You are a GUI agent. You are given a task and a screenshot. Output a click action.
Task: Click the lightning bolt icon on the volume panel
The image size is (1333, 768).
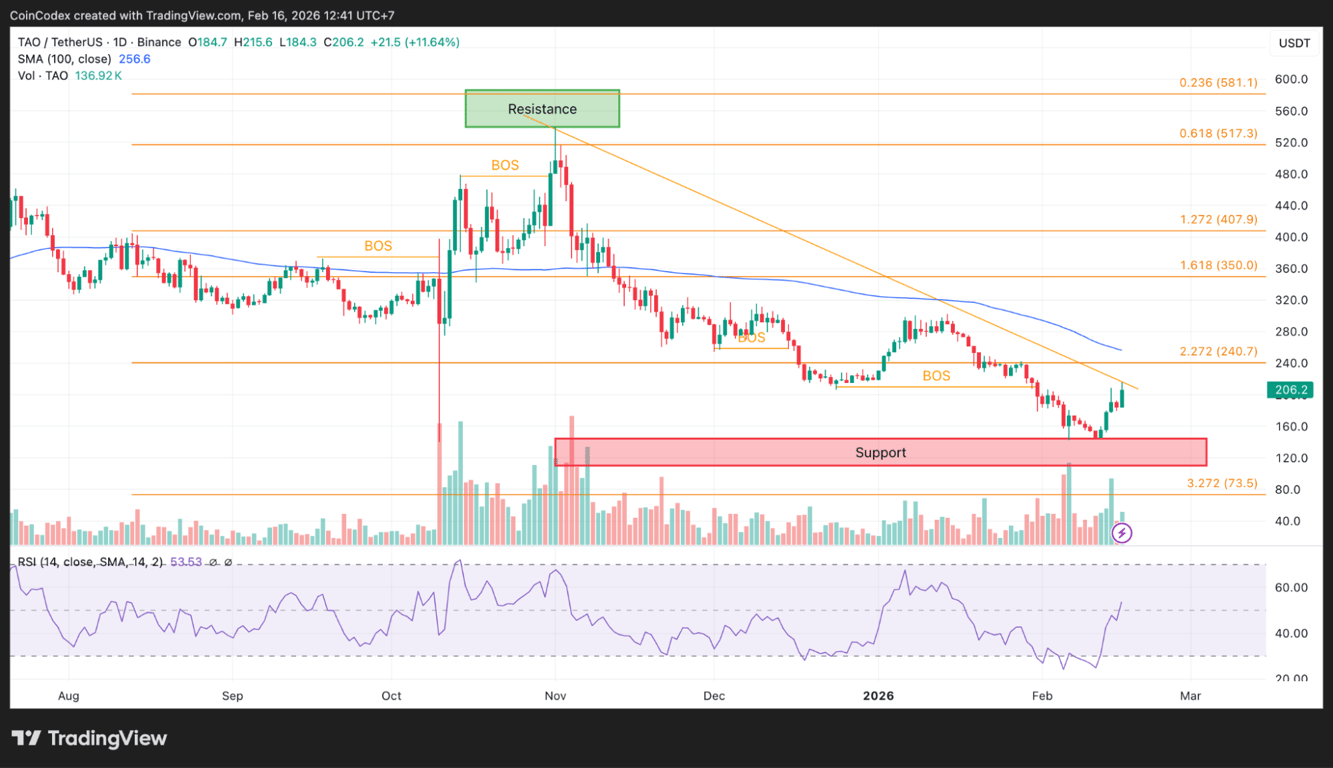(1122, 533)
